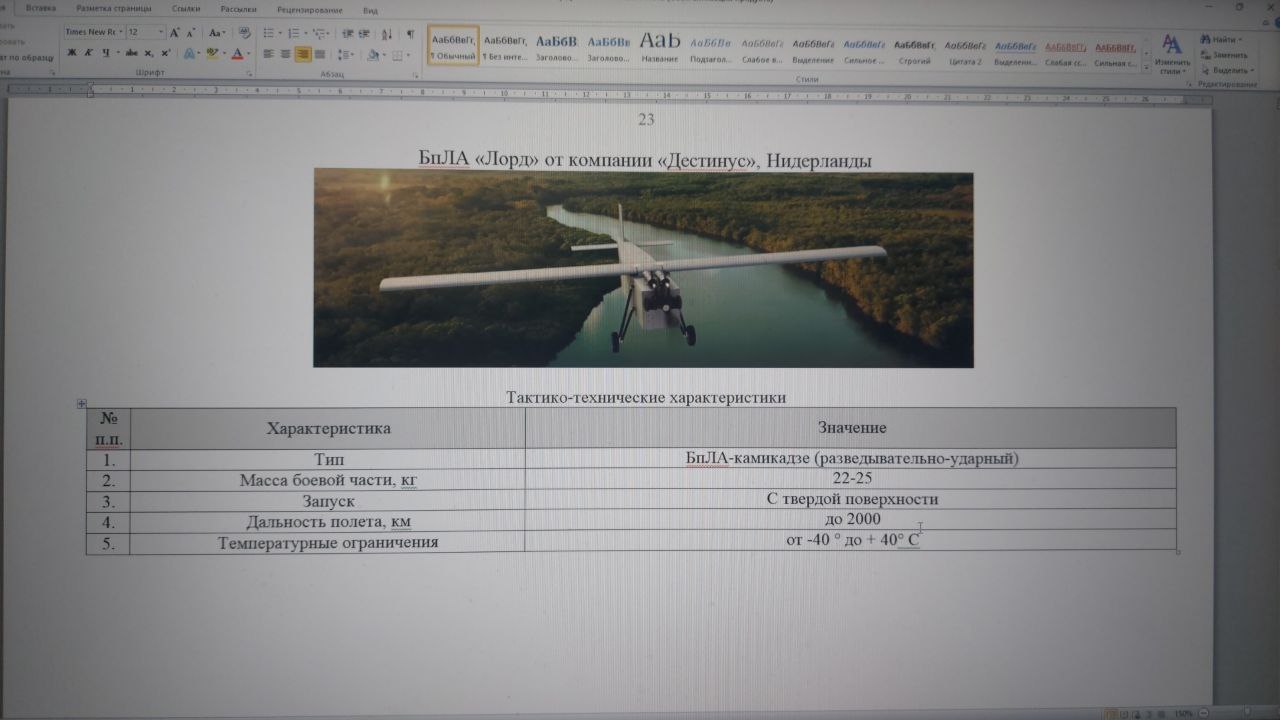1280x720 pixels.
Task: Click the drone image in the document
Action: [x=642, y=269]
